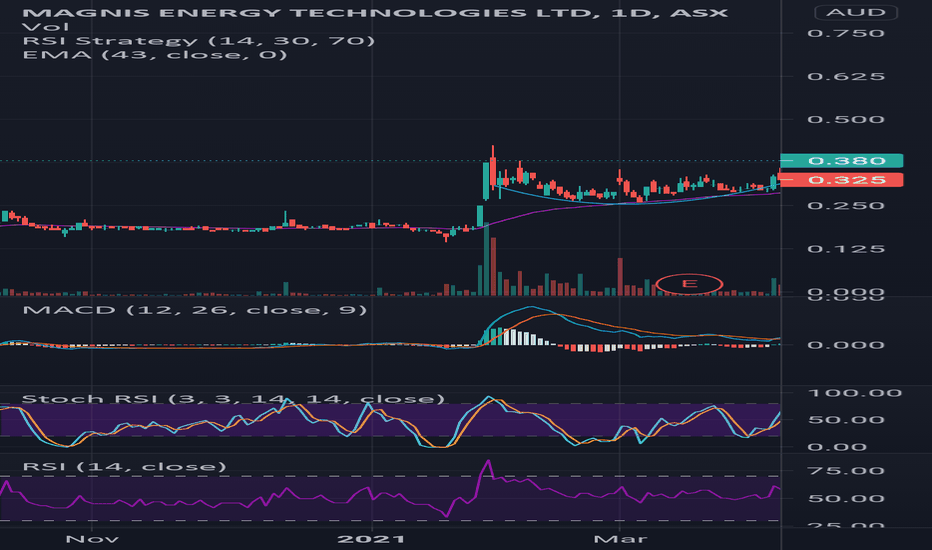Click the EMA (43, close, 0) label

pos(155,55)
